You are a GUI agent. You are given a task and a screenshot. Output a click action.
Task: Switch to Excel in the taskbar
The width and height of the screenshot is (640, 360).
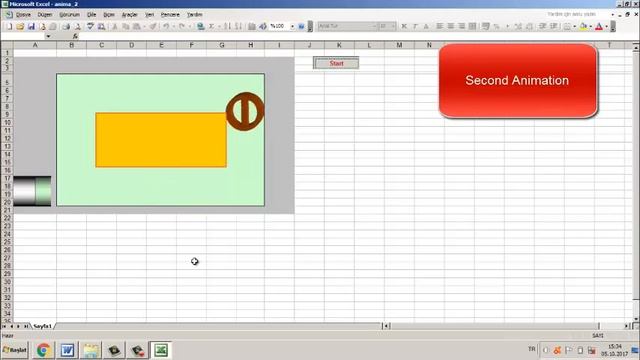pyautogui.click(x=161, y=350)
